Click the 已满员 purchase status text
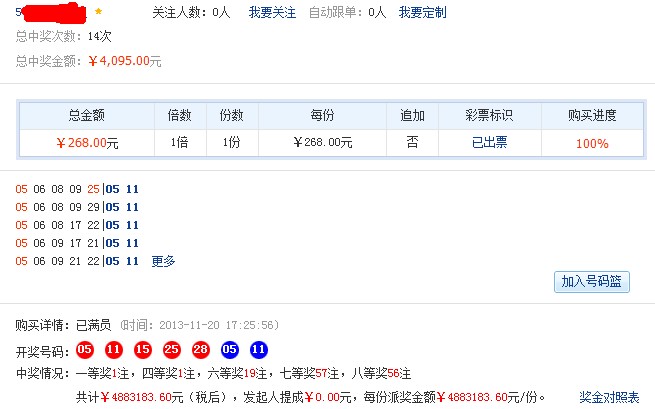Viewport: 655px width, 409px height. [x=94, y=325]
